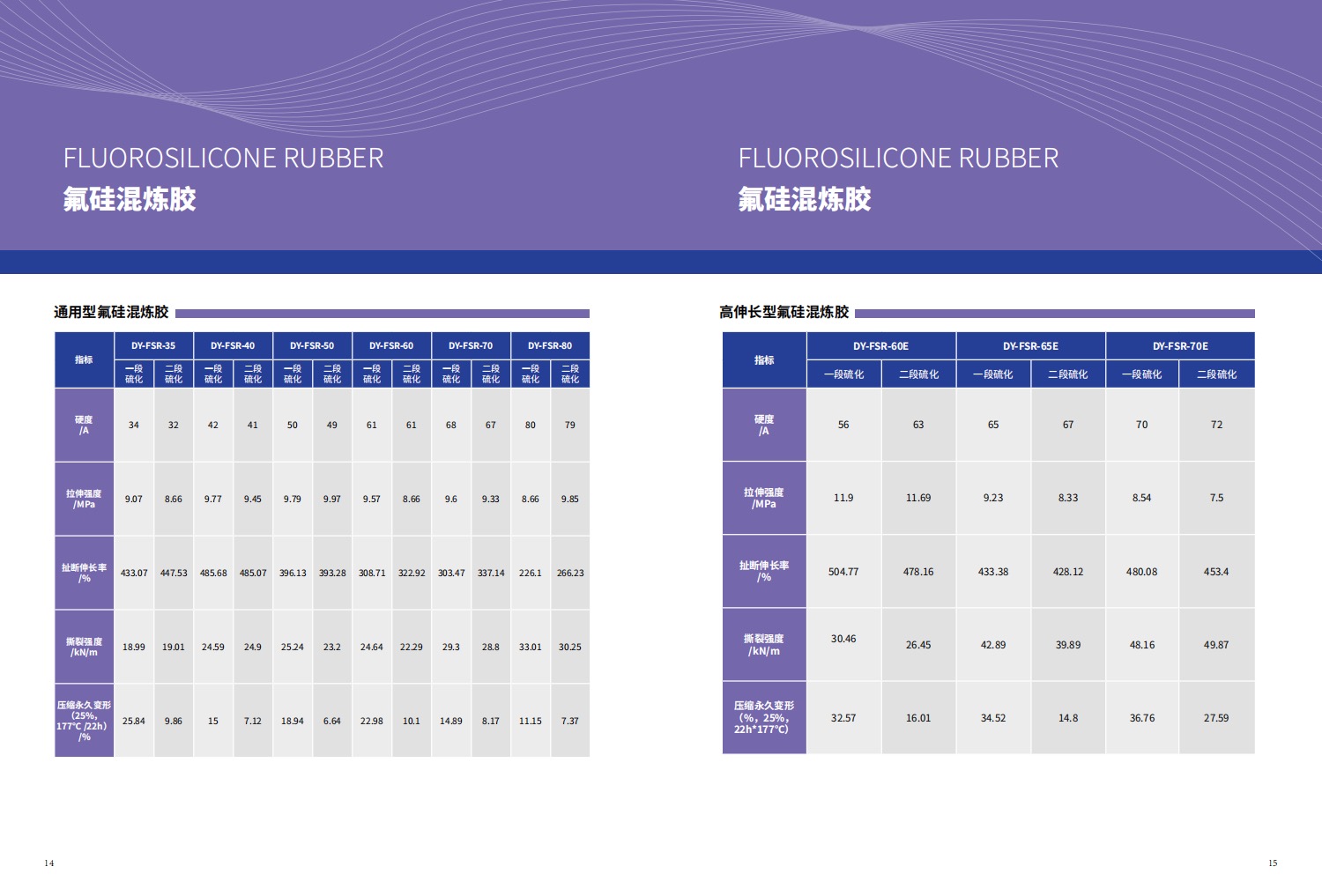Click the compression set value 27.59
This screenshot has width=1322, height=896.
pos(1216,718)
